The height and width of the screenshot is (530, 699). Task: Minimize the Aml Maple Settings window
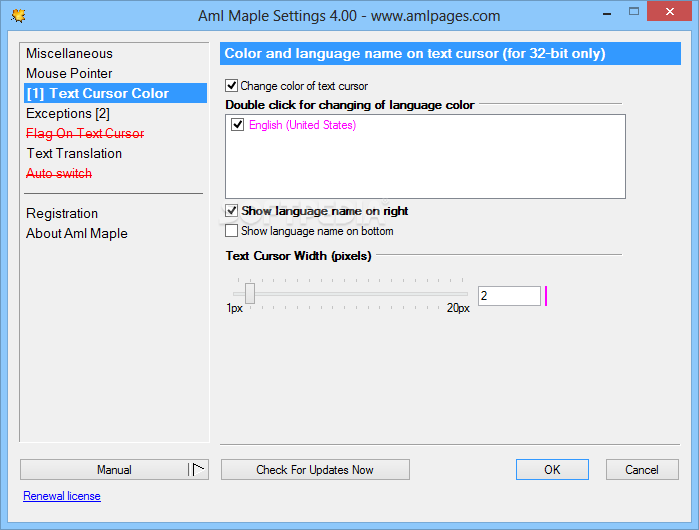(607, 14)
